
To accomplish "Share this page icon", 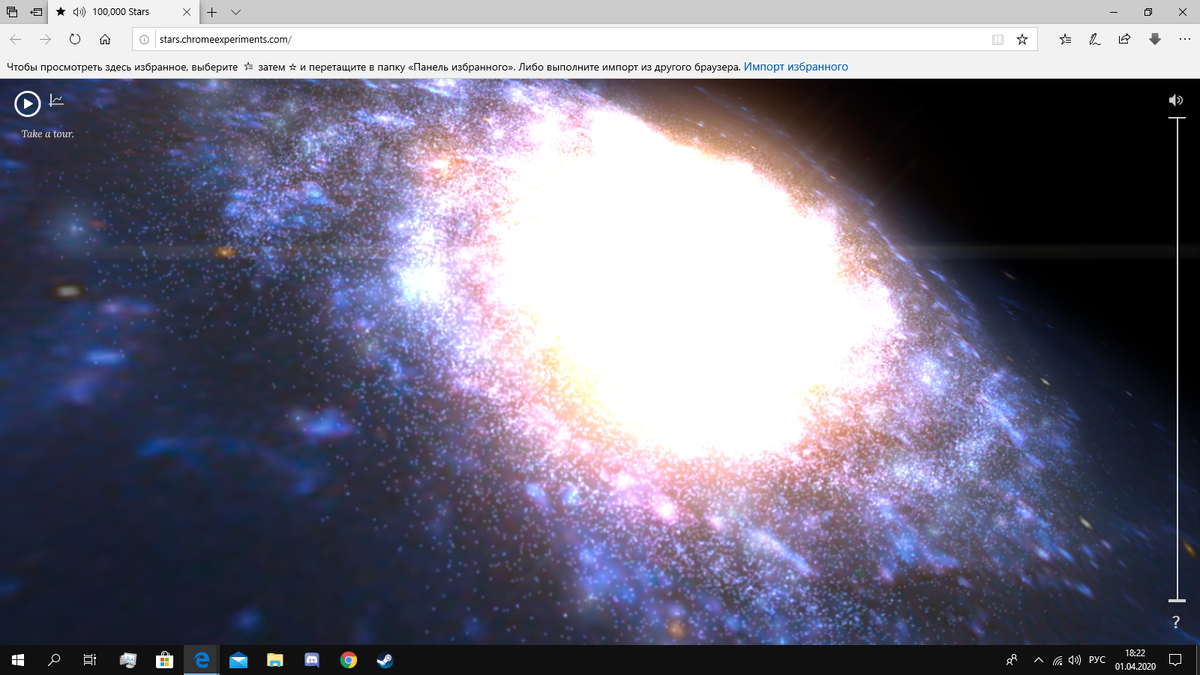I will 1125,40.
